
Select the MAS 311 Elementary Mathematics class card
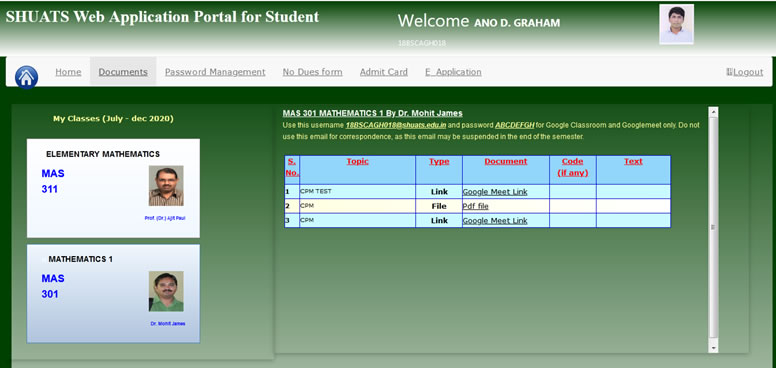(113, 188)
